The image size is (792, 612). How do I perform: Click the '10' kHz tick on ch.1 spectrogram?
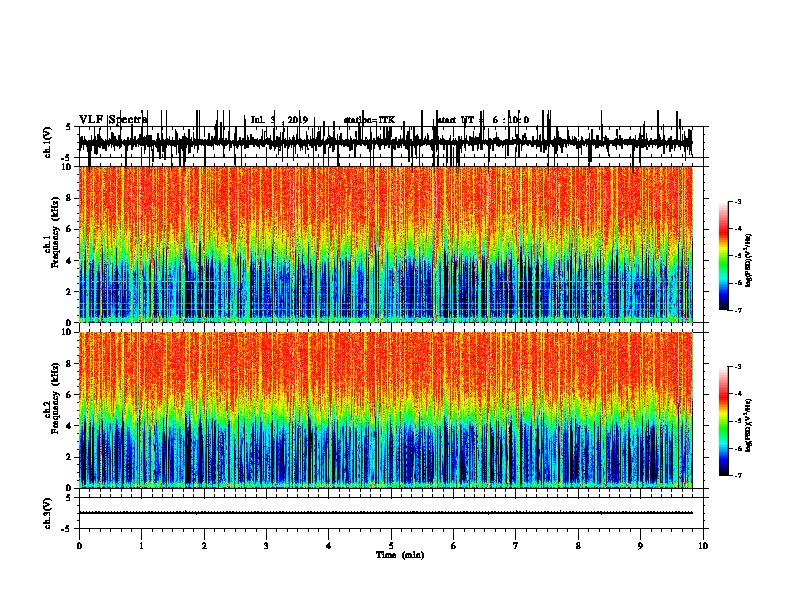pos(67,167)
